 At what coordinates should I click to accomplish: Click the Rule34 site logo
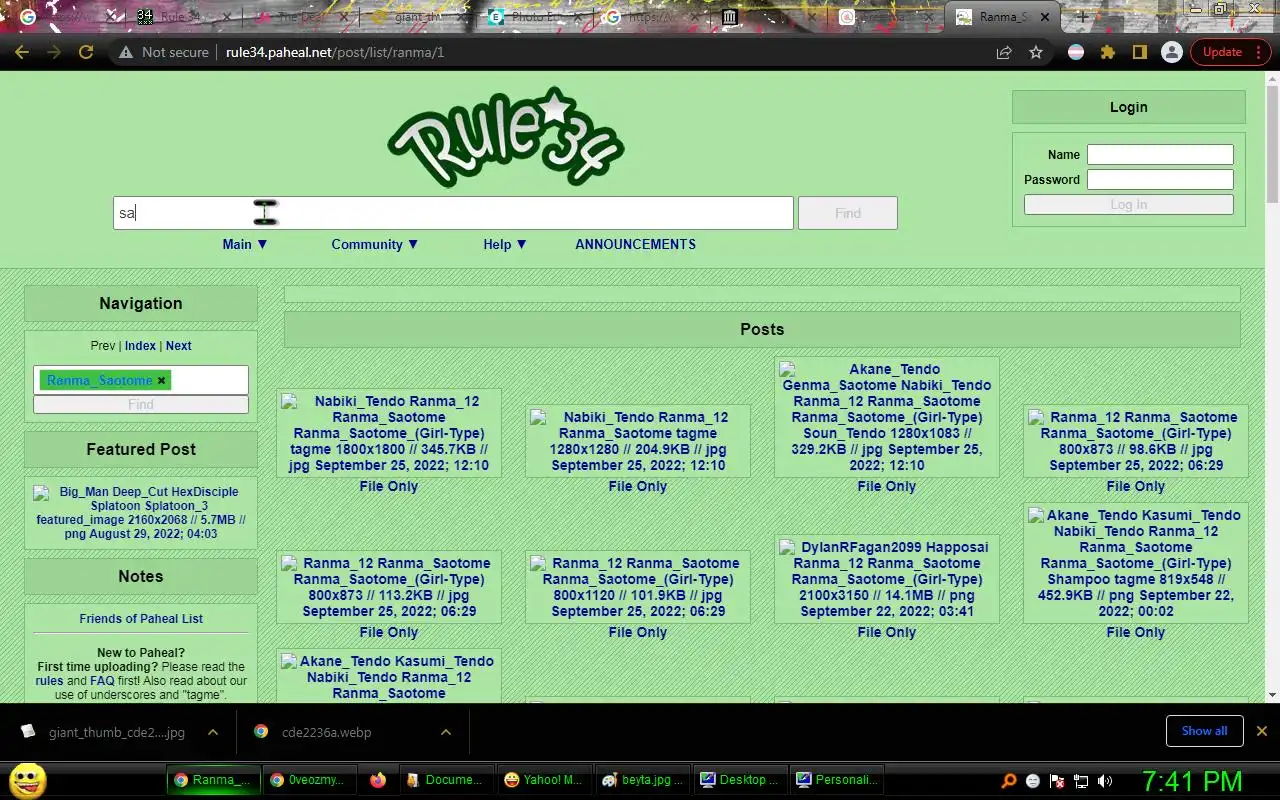tap(505, 137)
